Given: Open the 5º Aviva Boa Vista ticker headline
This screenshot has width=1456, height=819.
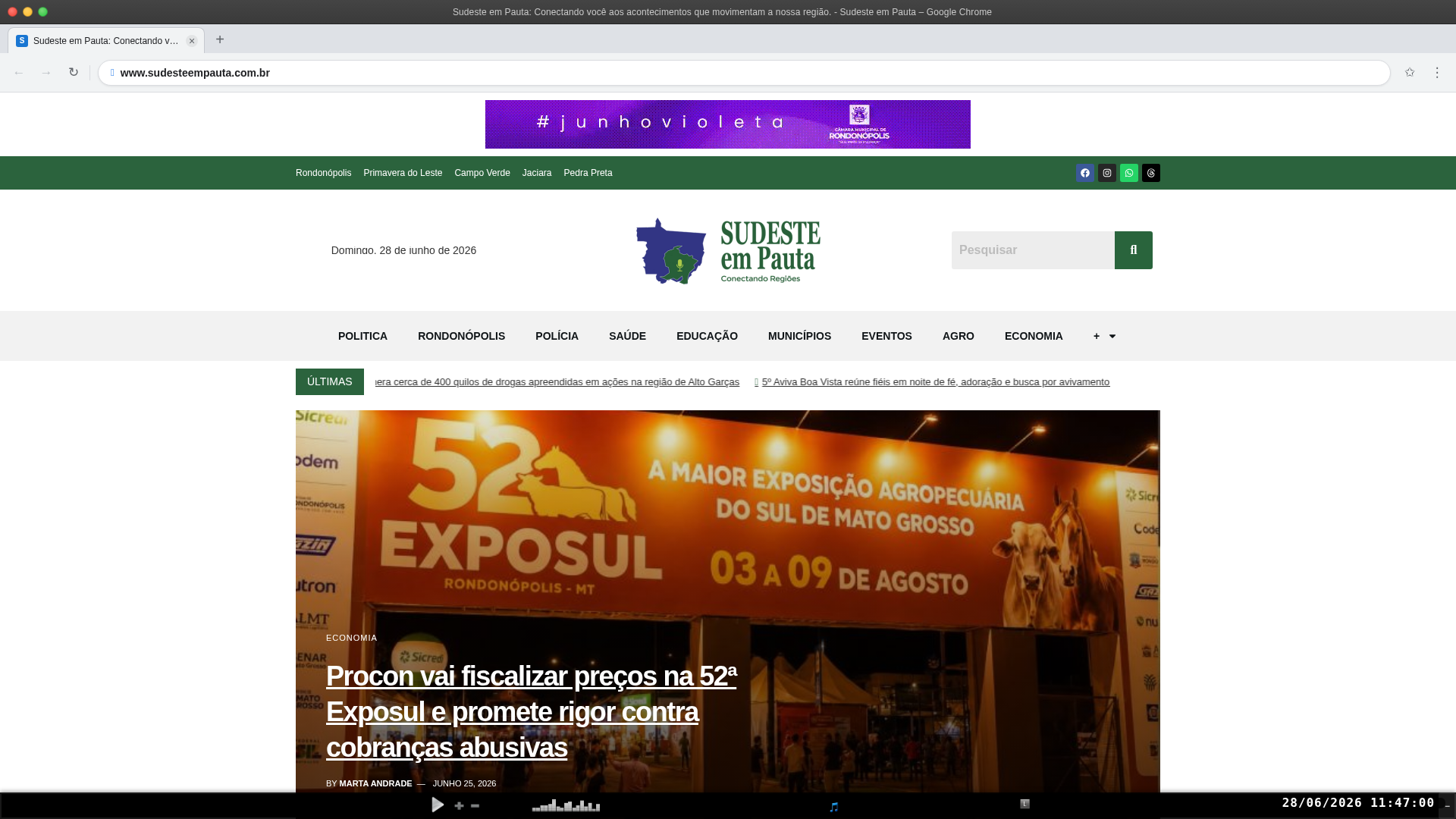Looking at the screenshot, I should click(936, 382).
